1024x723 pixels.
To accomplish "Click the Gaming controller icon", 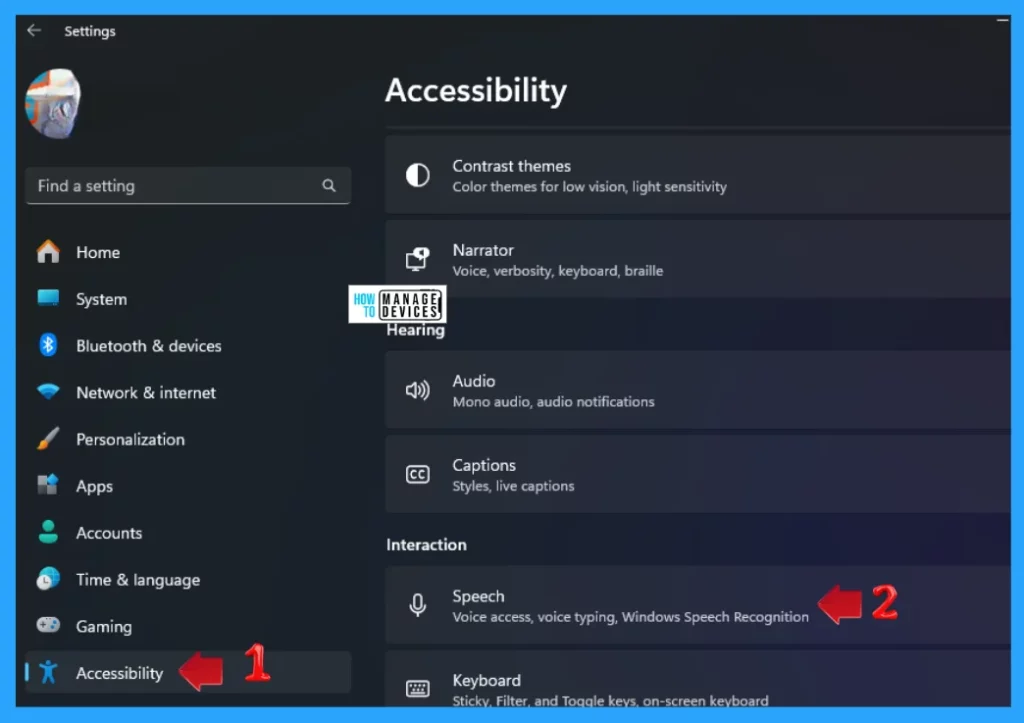I will (x=48, y=625).
